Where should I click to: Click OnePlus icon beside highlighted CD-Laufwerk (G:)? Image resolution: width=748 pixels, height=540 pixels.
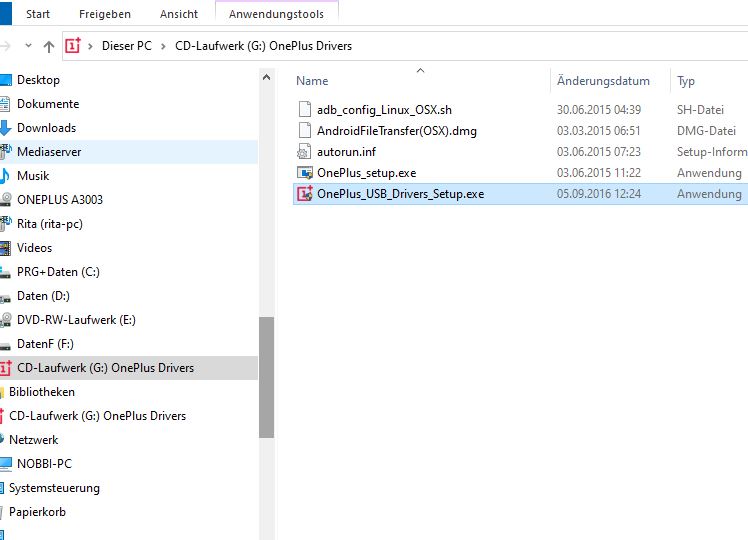coord(6,368)
